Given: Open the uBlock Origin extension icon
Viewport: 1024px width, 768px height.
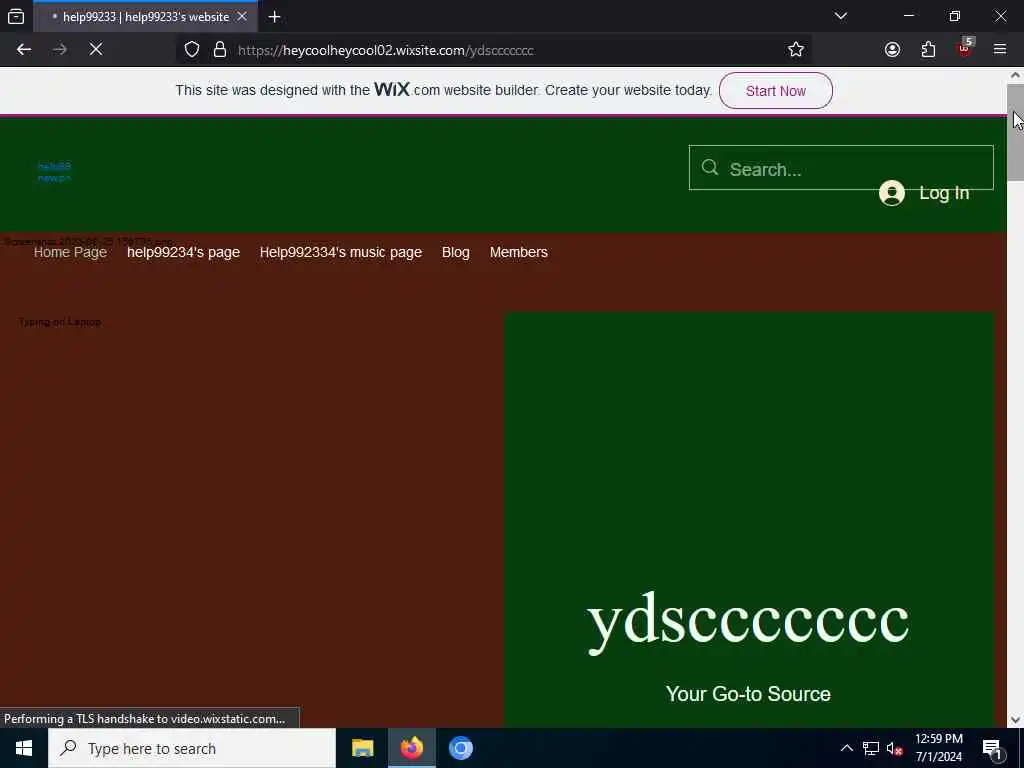Looking at the screenshot, I should tap(965, 48).
